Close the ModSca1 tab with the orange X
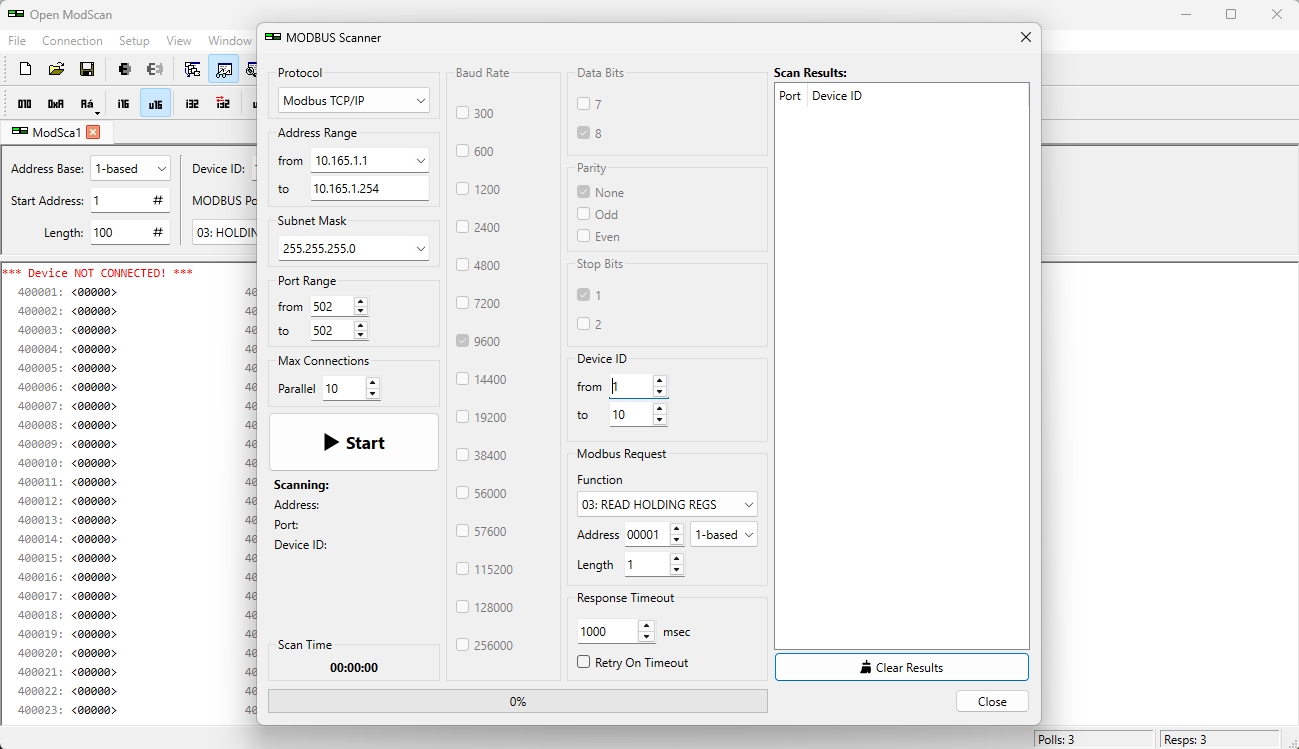1299x749 pixels. [93, 132]
